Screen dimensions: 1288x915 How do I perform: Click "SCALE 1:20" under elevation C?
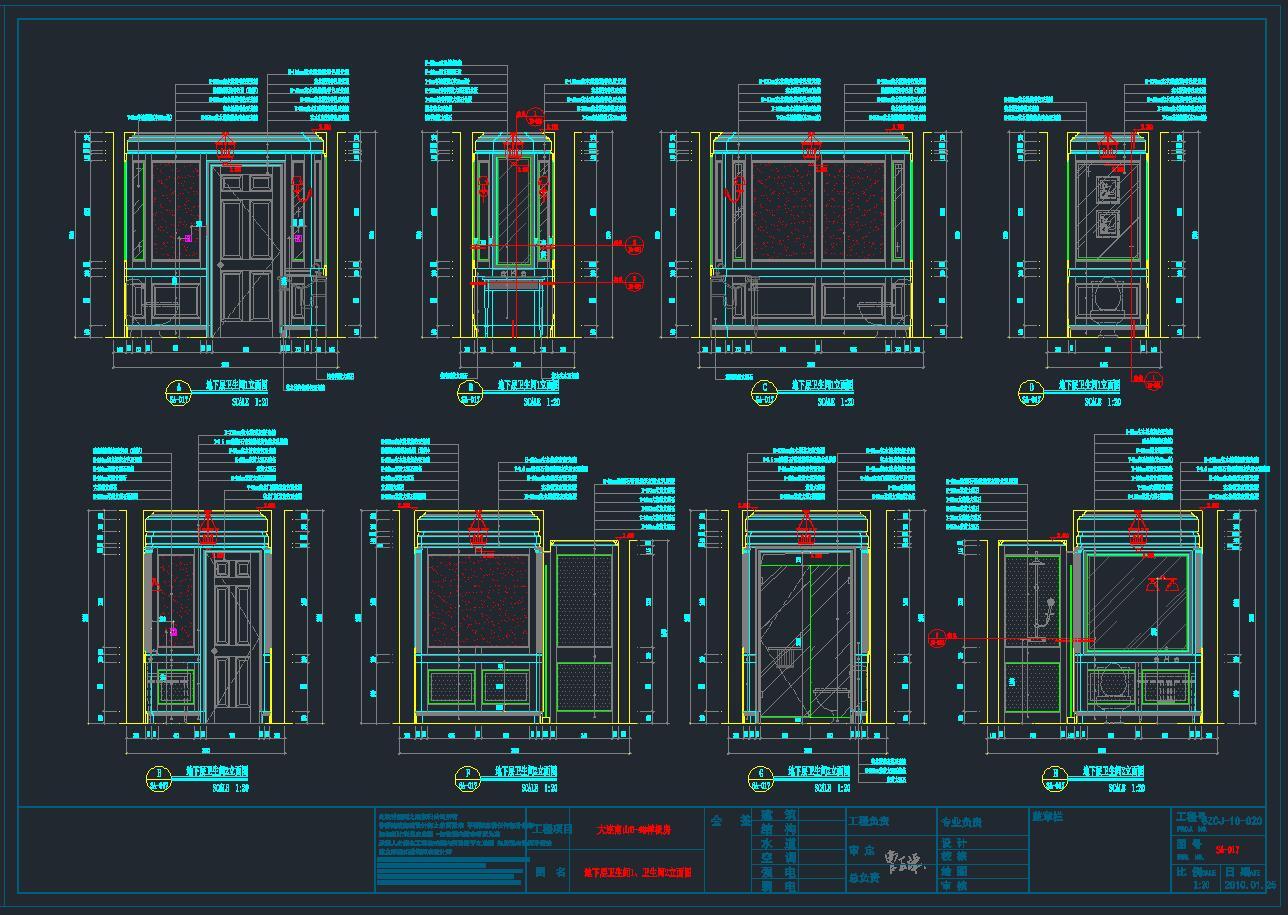[x=836, y=402]
